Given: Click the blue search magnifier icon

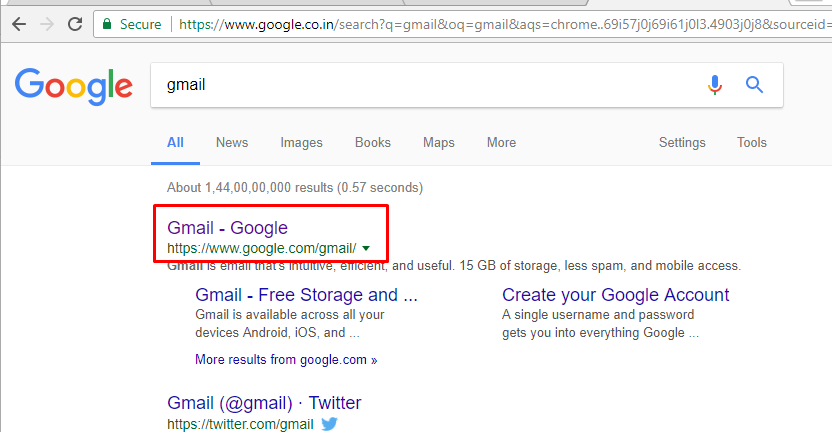Looking at the screenshot, I should [755, 85].
